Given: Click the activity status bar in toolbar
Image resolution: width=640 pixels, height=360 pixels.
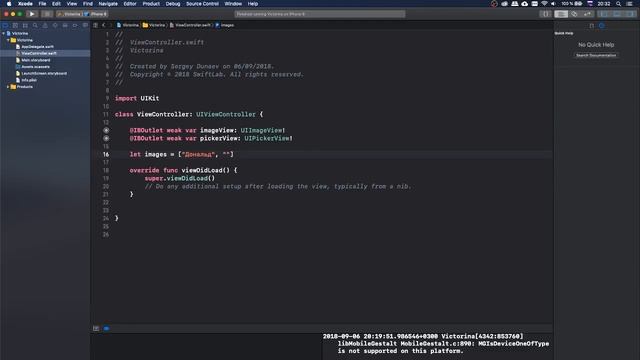Looking at the screenshot, I should 320,14.
